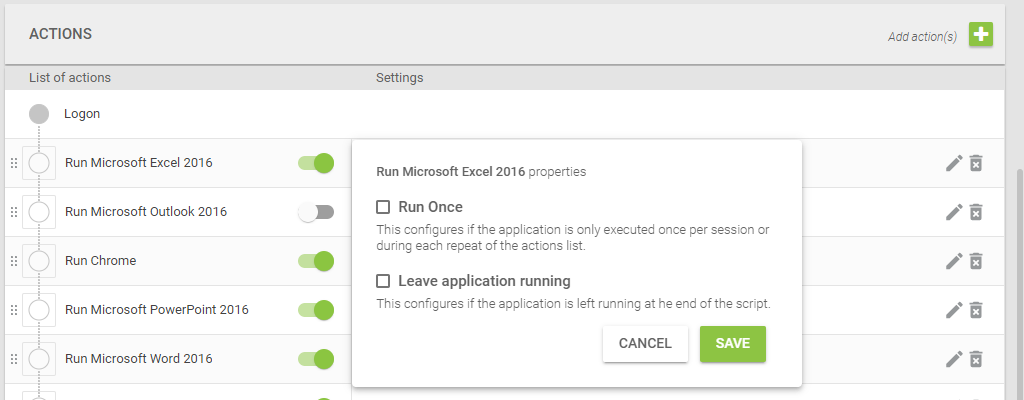Enable the Run Once checkbox

383,207
